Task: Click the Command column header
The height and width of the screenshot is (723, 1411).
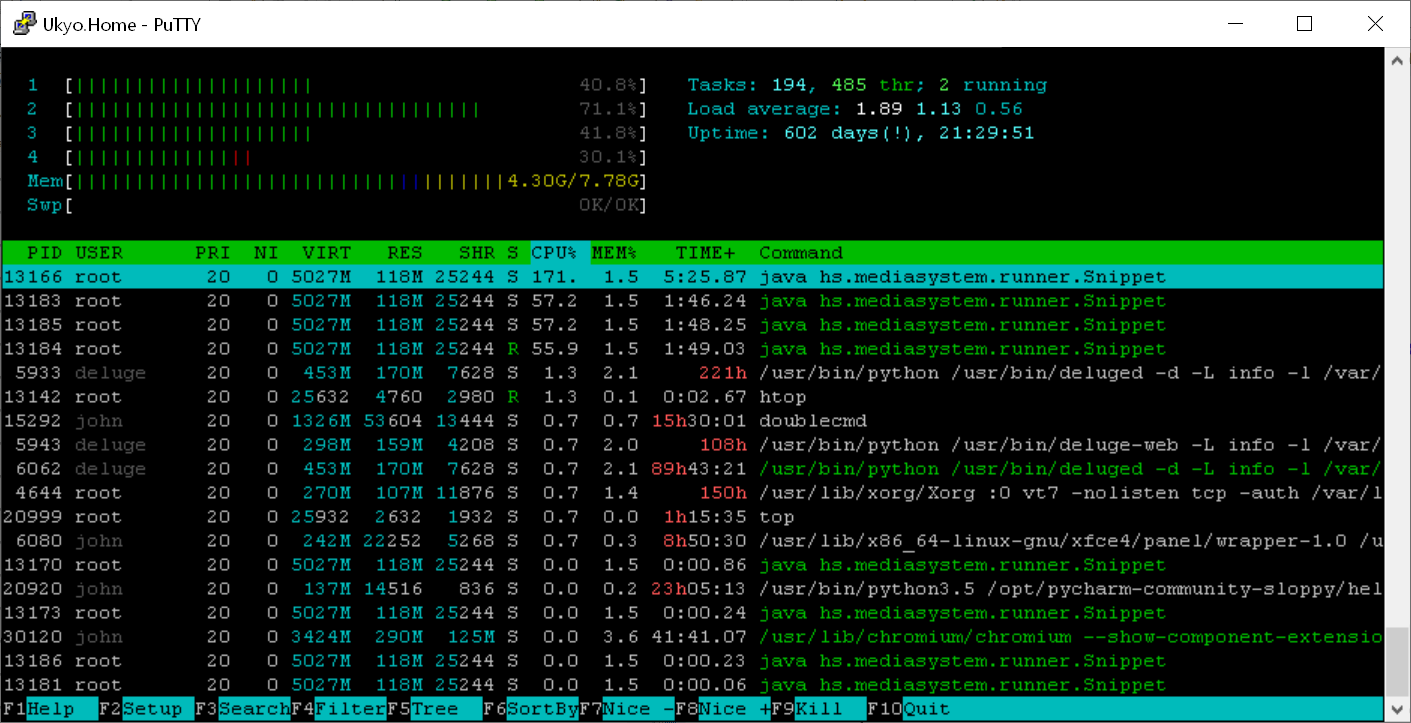Action: pyautogui.click(x=801, y=253)
